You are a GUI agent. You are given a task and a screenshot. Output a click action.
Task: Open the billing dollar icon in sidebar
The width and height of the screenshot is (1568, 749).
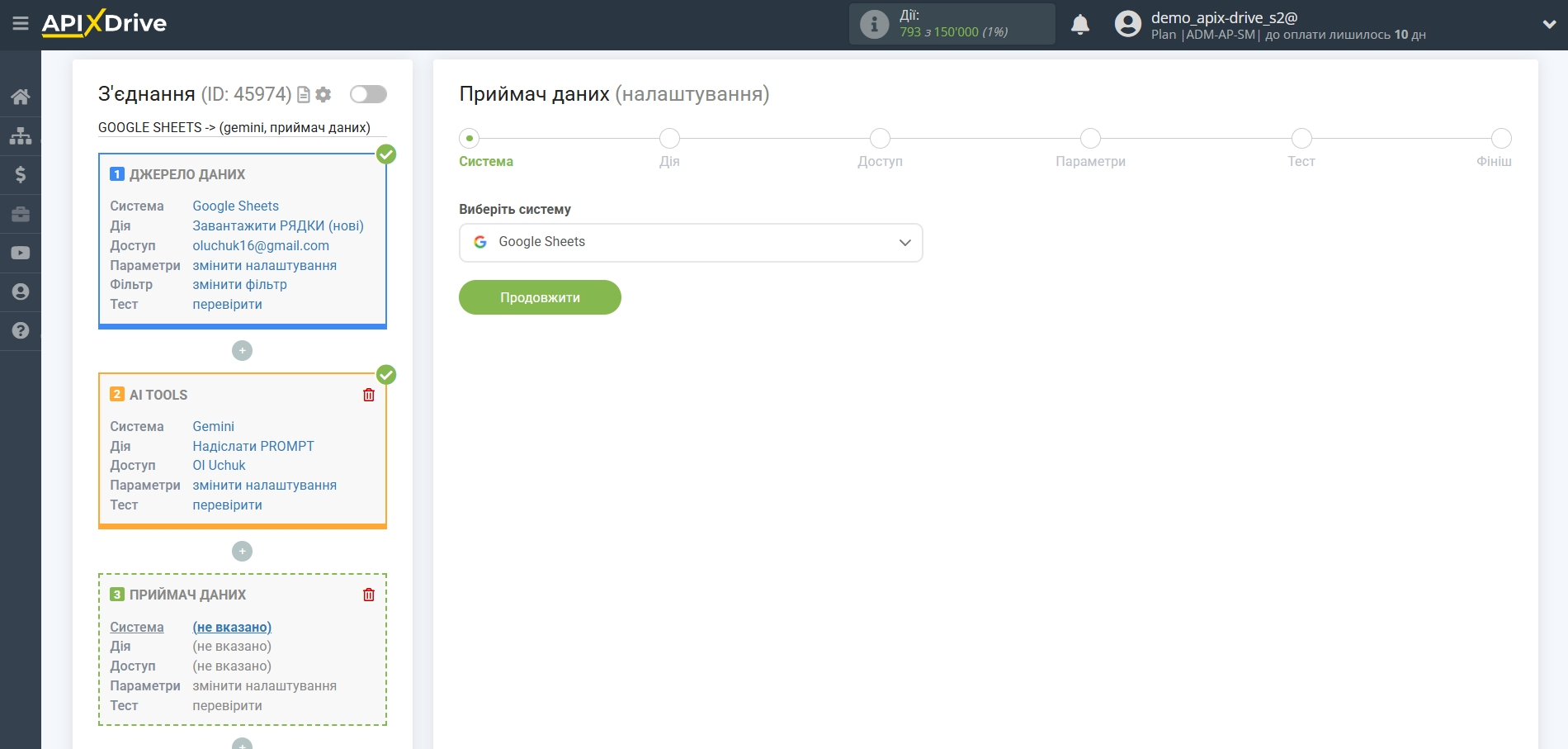(21, 174)
